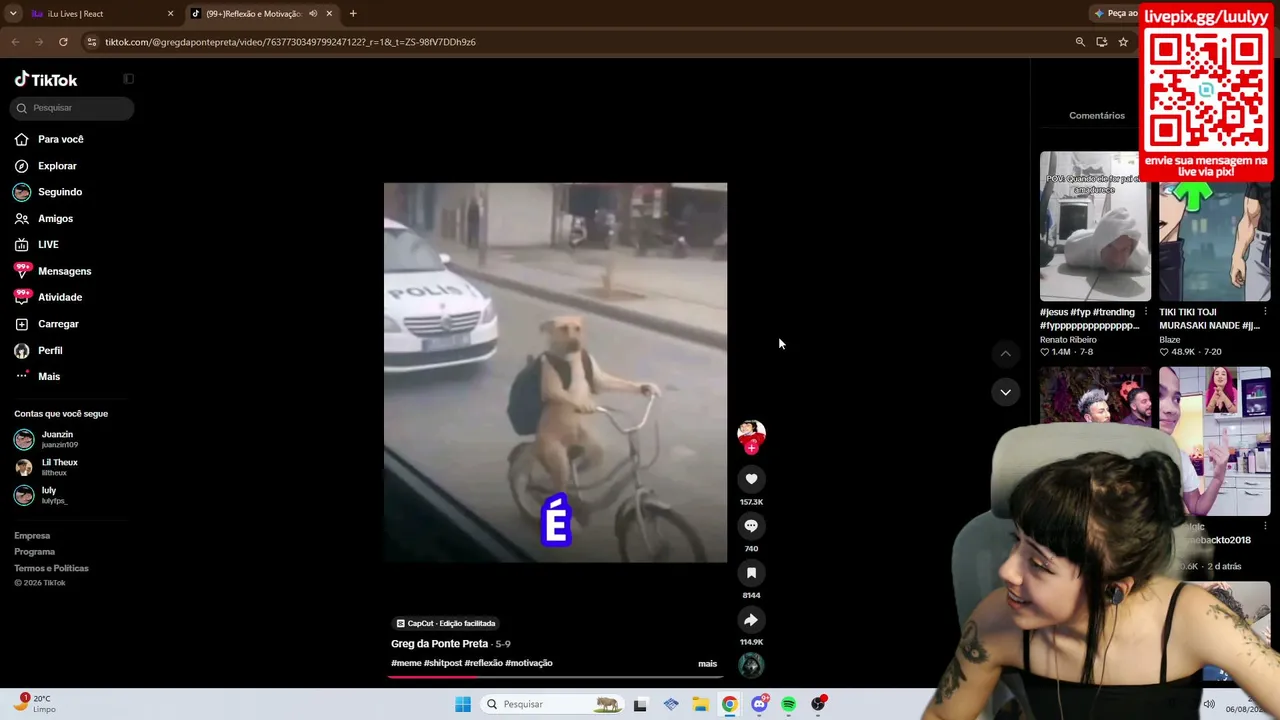Click the TikTok logo

coord(46,79)
